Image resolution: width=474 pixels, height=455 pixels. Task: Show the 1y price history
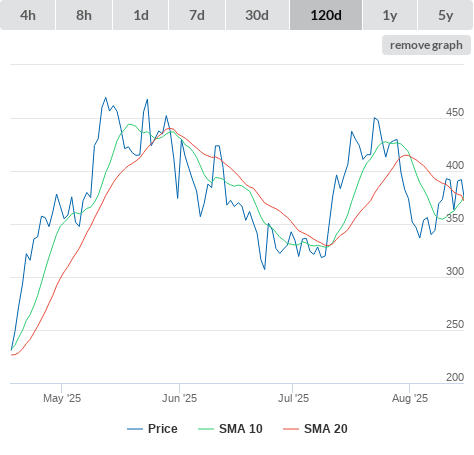point(390,15)
